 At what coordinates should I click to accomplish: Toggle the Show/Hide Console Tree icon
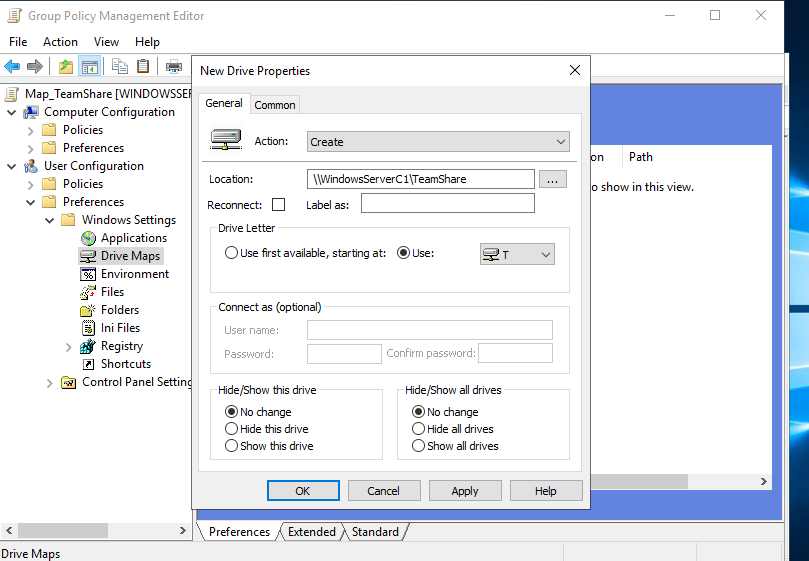90,66
